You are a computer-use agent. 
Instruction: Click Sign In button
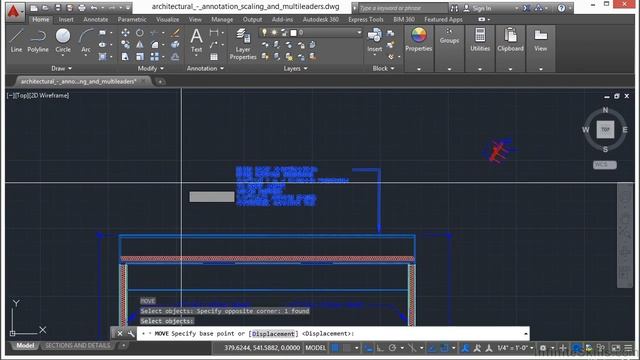(x=478, y=8)
